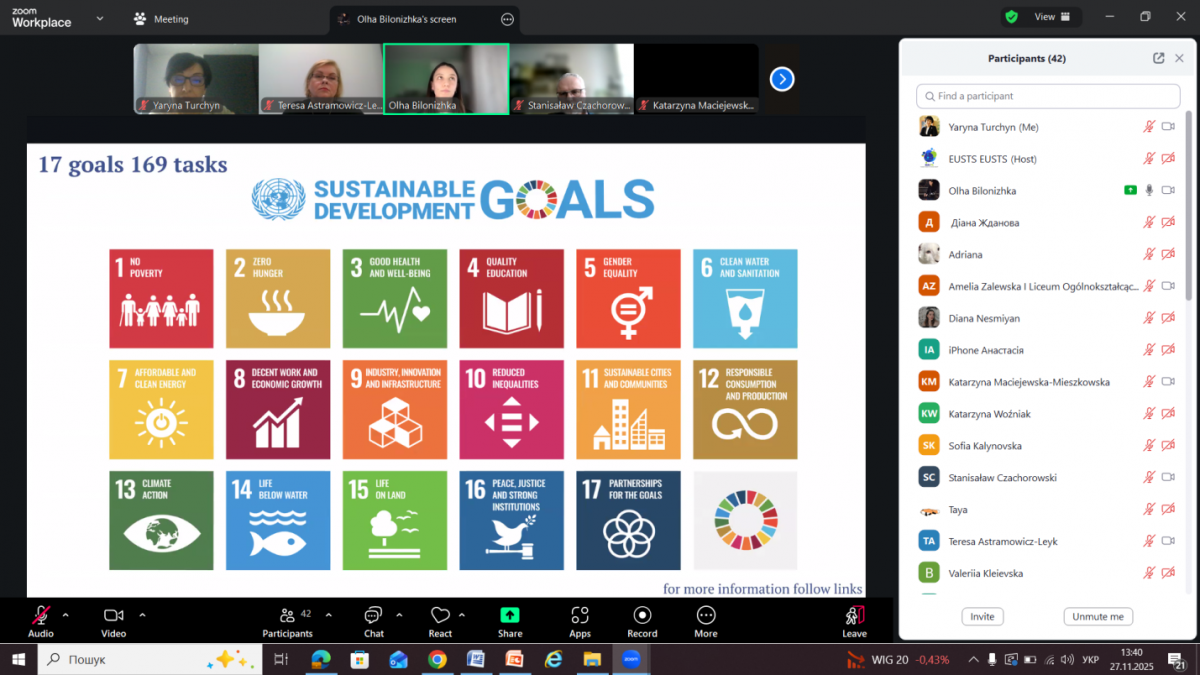Open the More options icon
Viewport: 1200px width, 675px height.
(706, 615)
